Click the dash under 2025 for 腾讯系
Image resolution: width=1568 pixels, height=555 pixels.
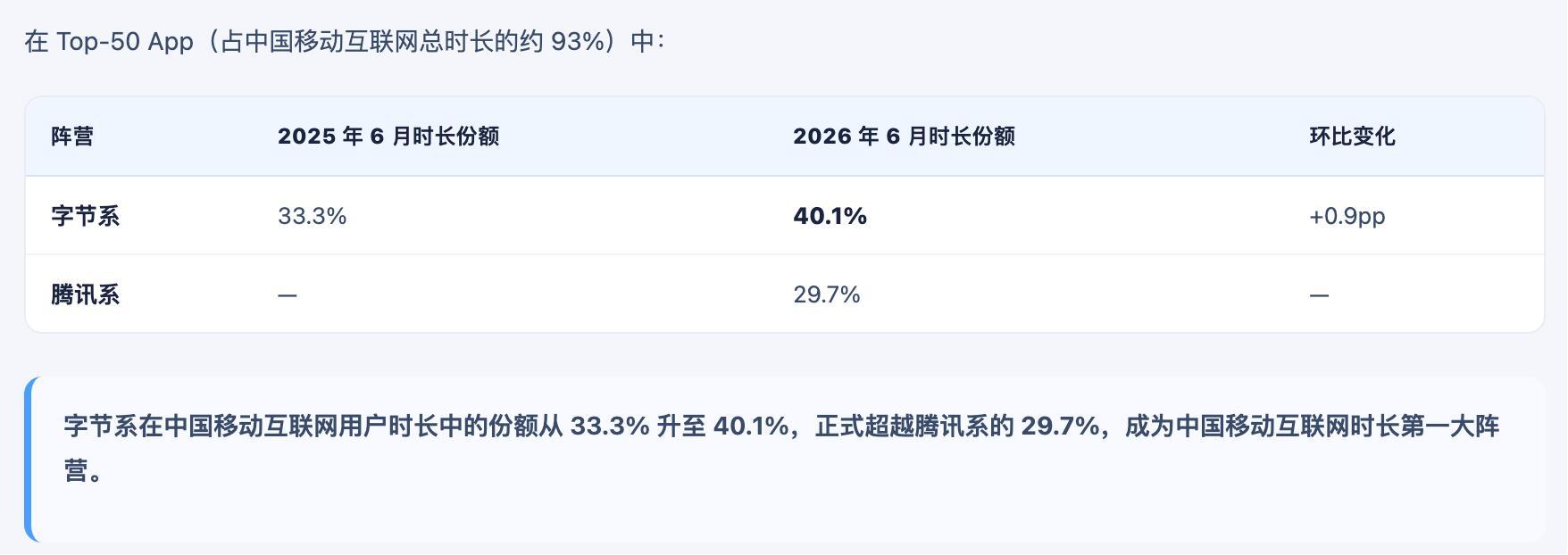tap(287, 295)
